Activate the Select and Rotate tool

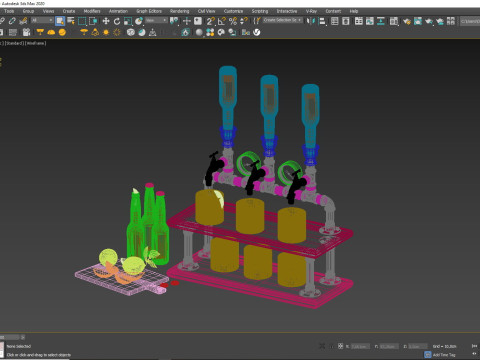[x=117, y=21]
